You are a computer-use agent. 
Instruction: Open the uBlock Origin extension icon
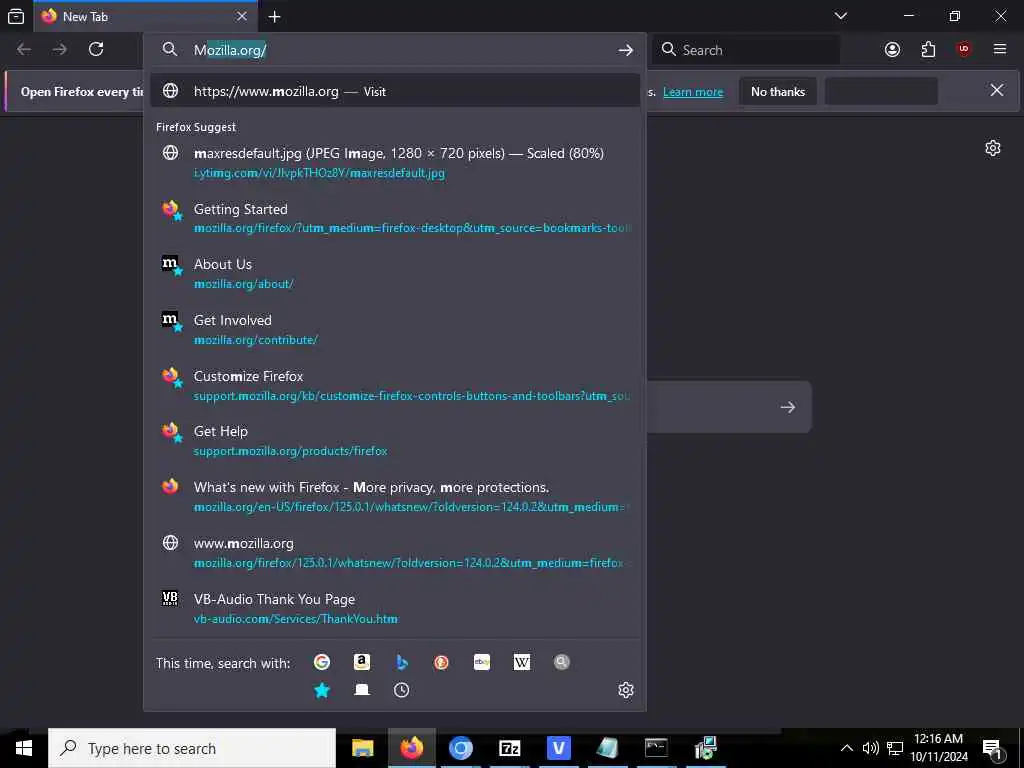tap(964, 50)
